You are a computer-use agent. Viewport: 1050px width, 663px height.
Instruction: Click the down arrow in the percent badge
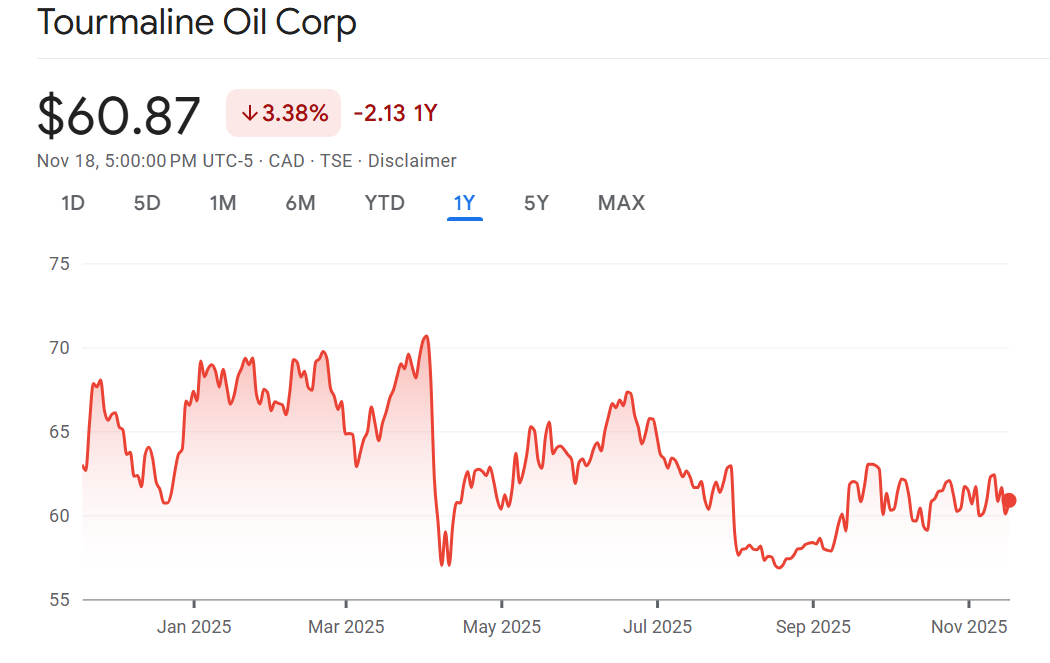[249, 114]
